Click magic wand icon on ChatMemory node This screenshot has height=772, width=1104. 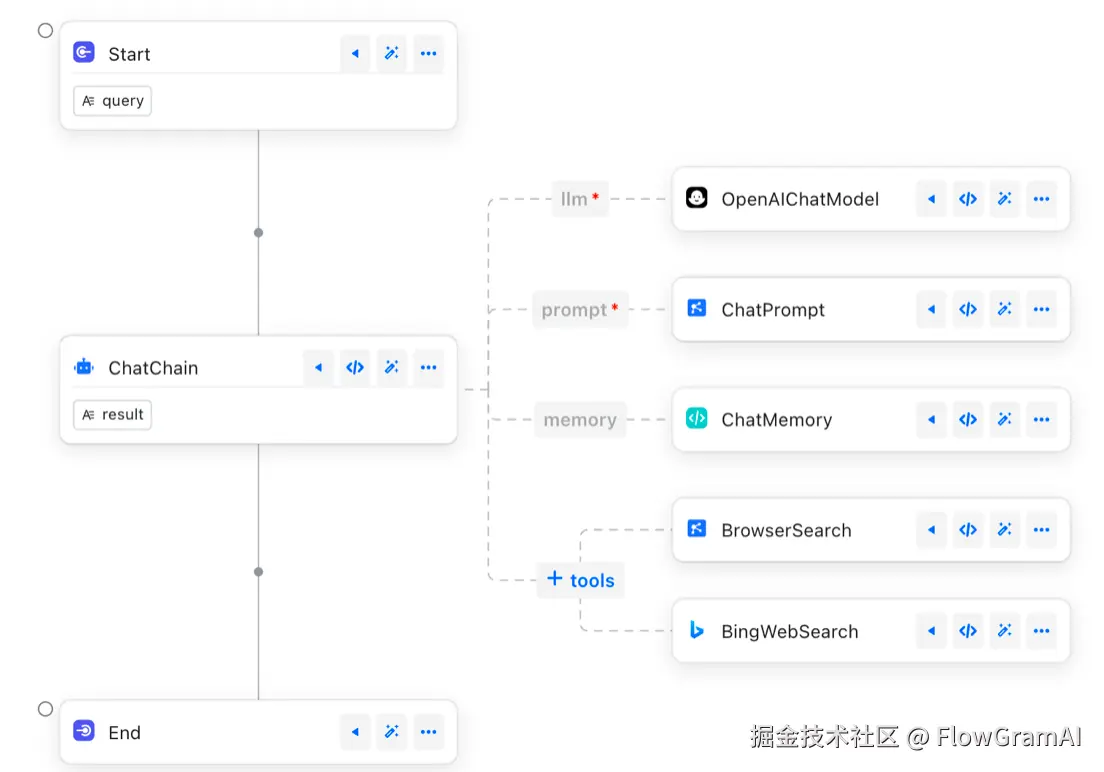tap(1004, 420)
